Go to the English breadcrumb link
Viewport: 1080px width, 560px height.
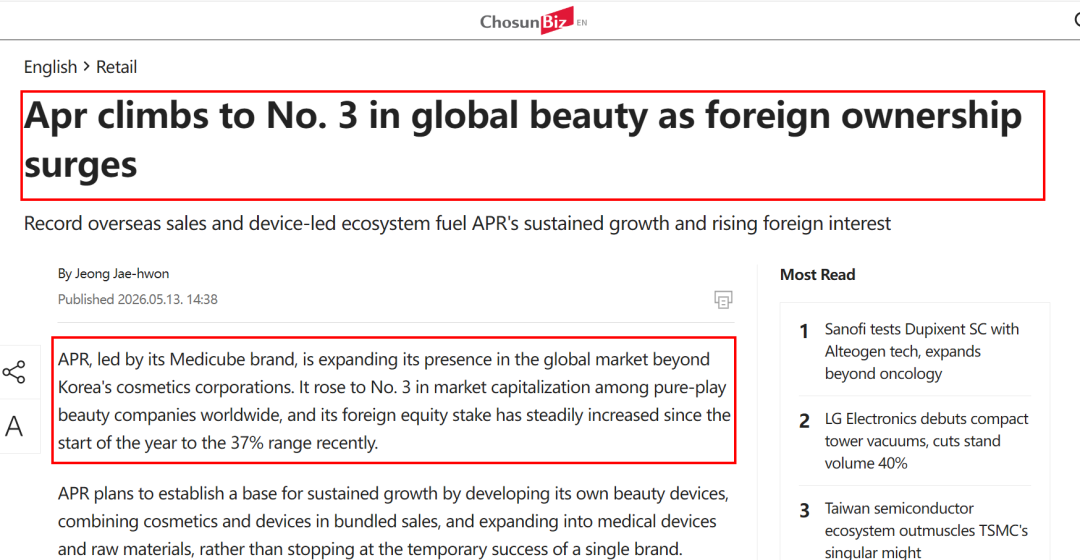point(50,67)
